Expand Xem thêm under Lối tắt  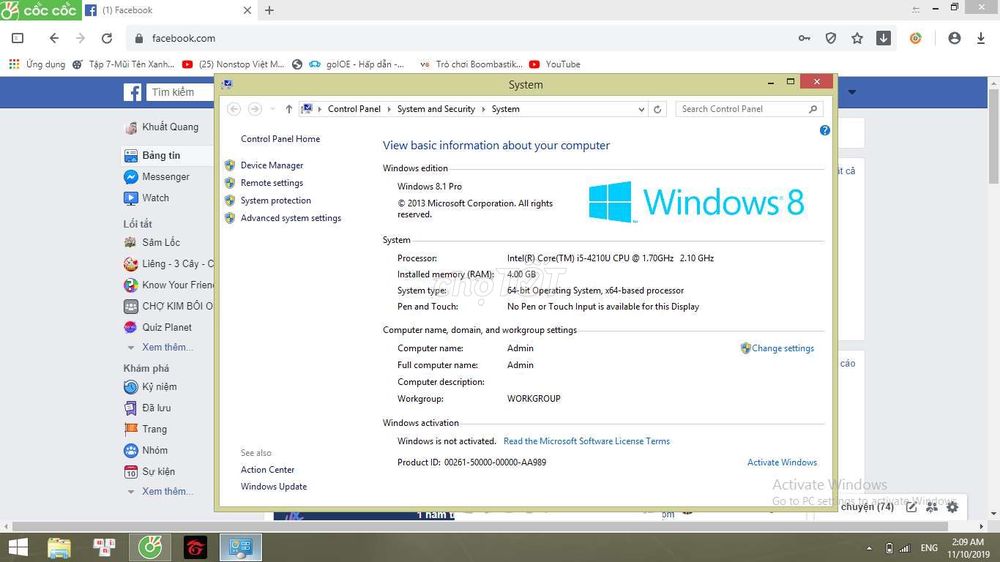[x=167, y=347]
